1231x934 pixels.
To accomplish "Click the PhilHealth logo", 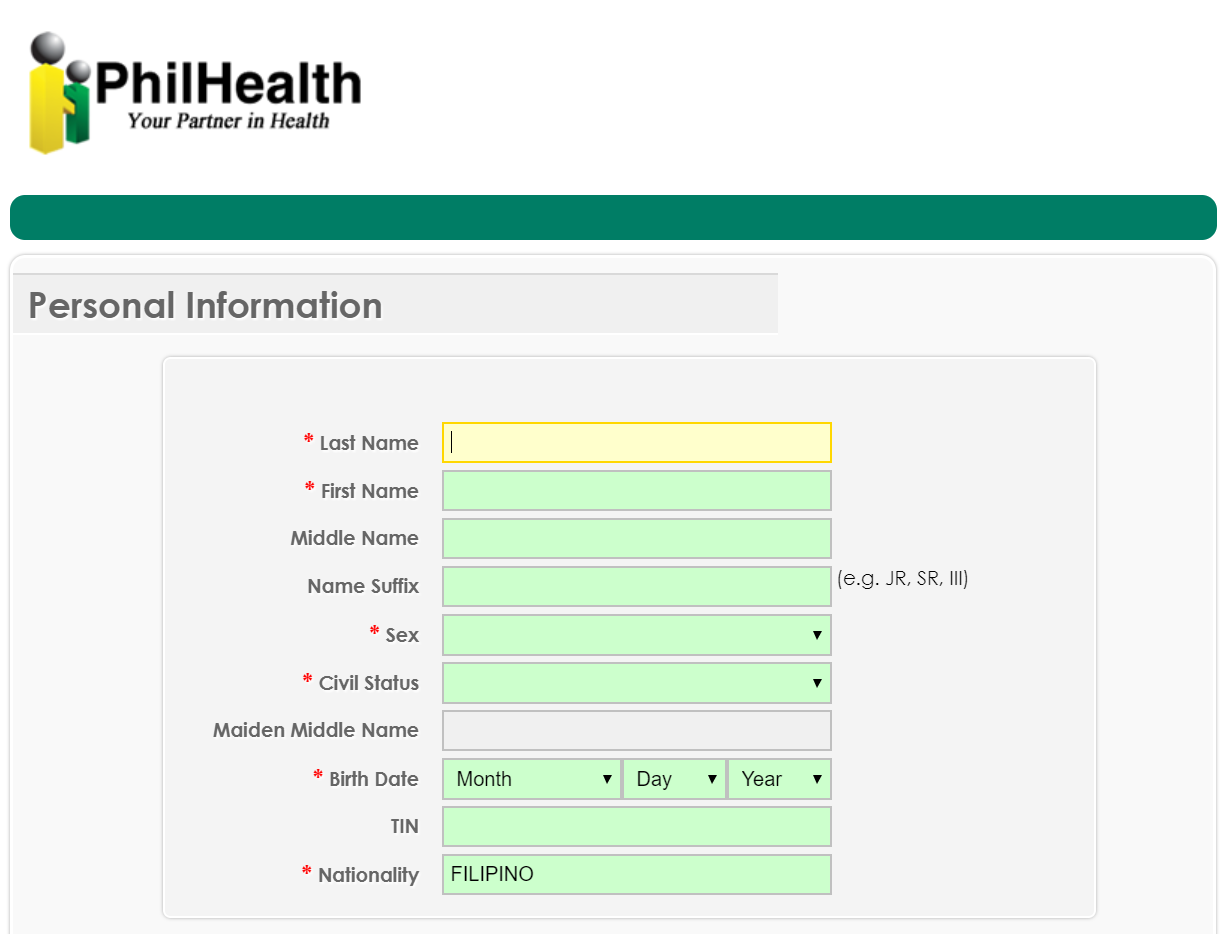I will tap(195, 93).
